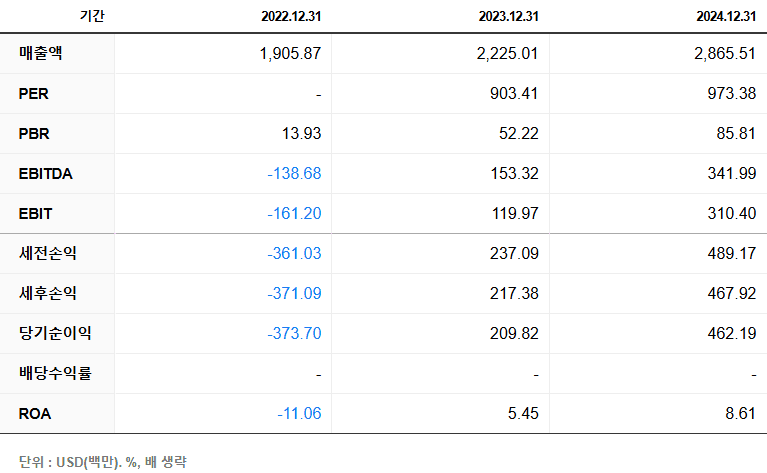Select EBITDA value -138.68
Viewport: 767px width, 473px height.
[x=294, y=174]
